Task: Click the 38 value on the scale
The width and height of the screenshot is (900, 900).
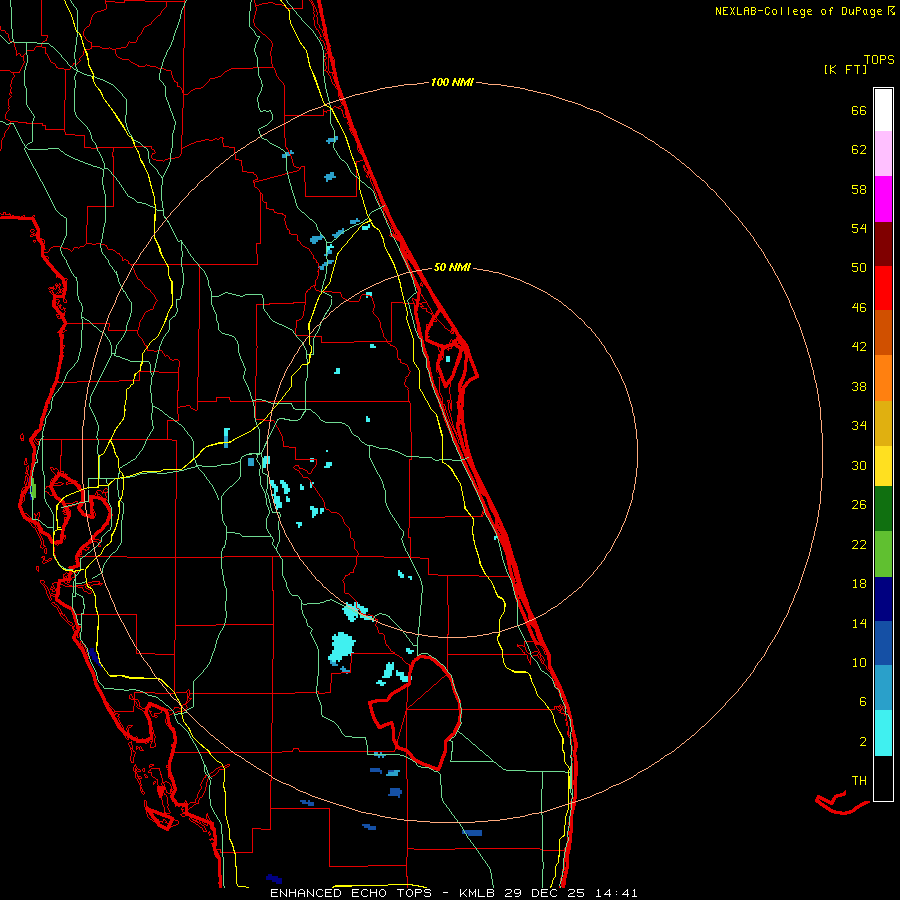Action: coord(859,387)
